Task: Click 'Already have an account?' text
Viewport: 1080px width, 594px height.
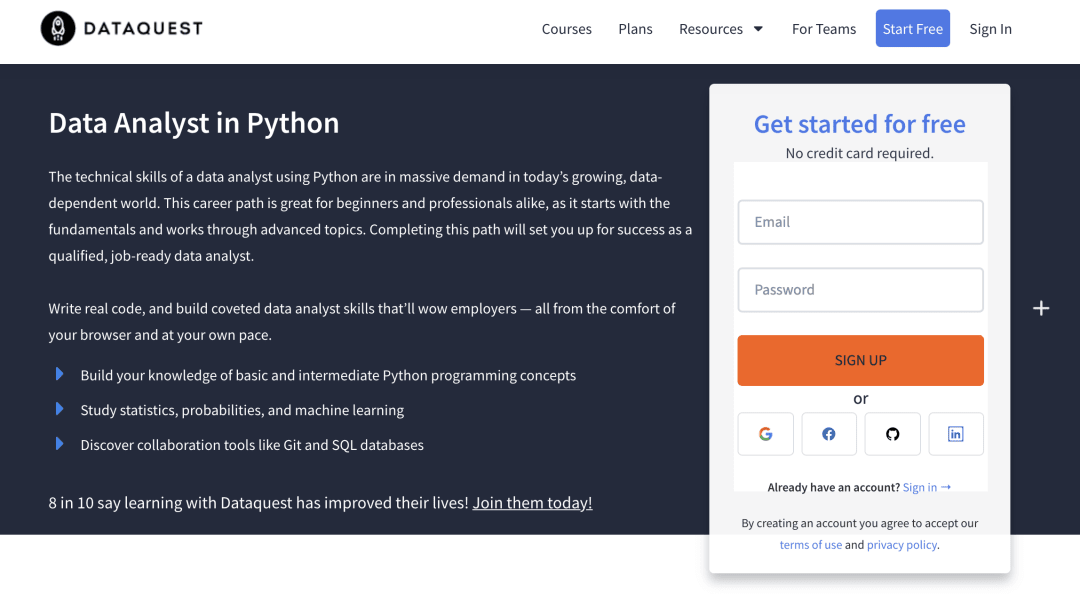Action: 833,487
